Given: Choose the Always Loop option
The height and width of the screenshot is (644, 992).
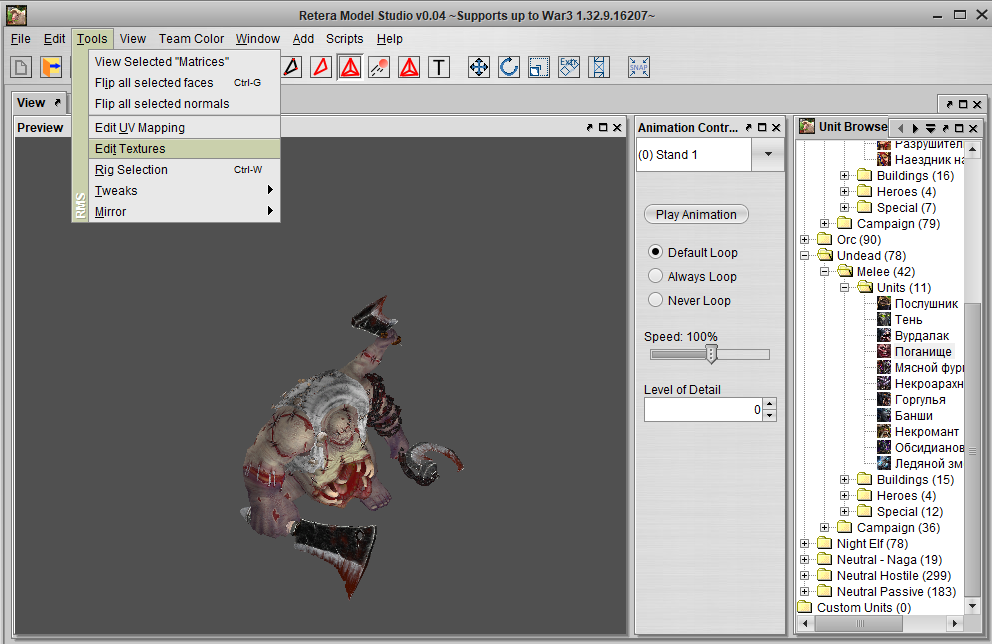Looking at the screenshot, I should [x=656, y=276].
